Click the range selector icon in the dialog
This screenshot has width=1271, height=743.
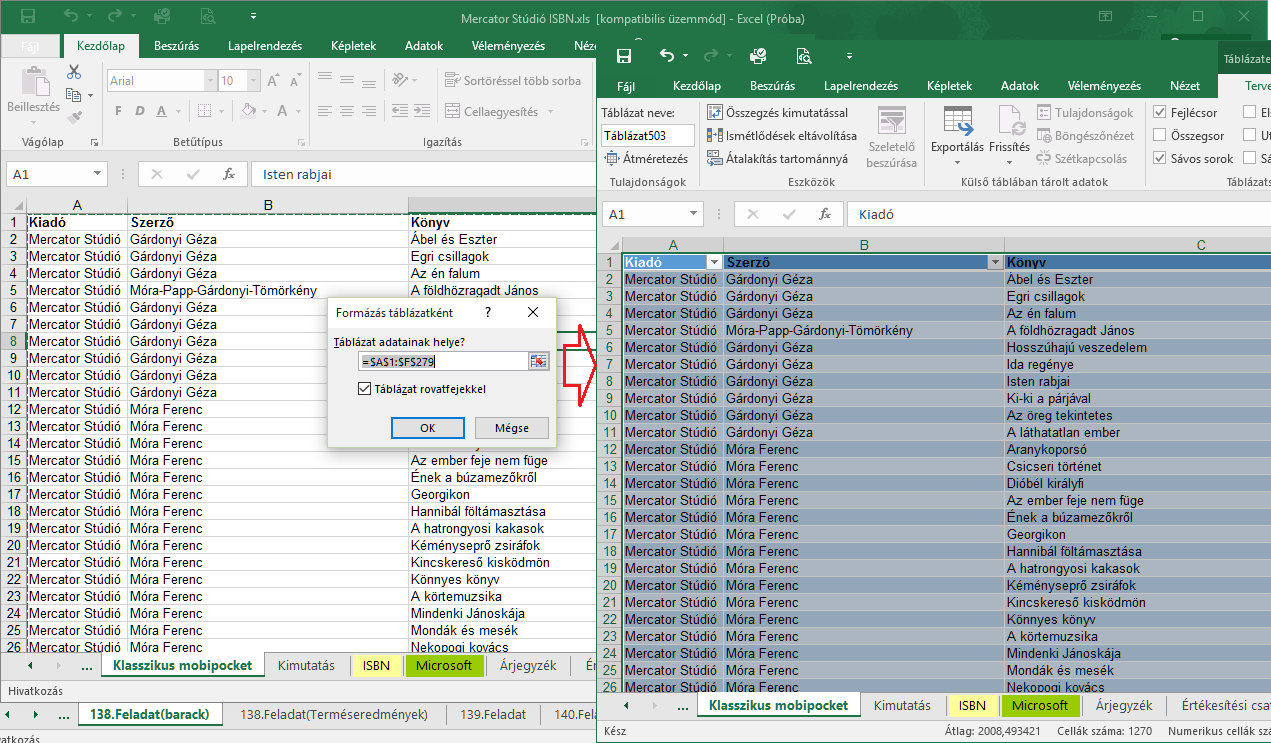pyautogui.click(x=539, y=361)
